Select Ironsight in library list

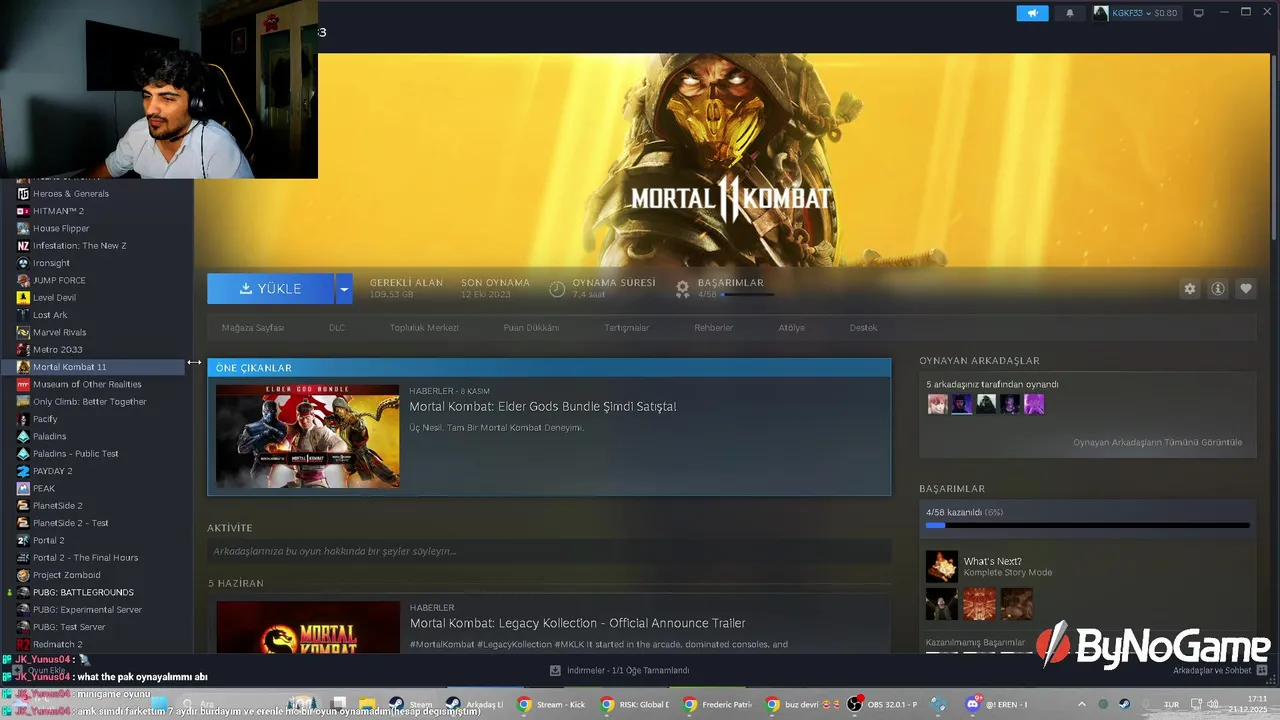click(51, 263)
